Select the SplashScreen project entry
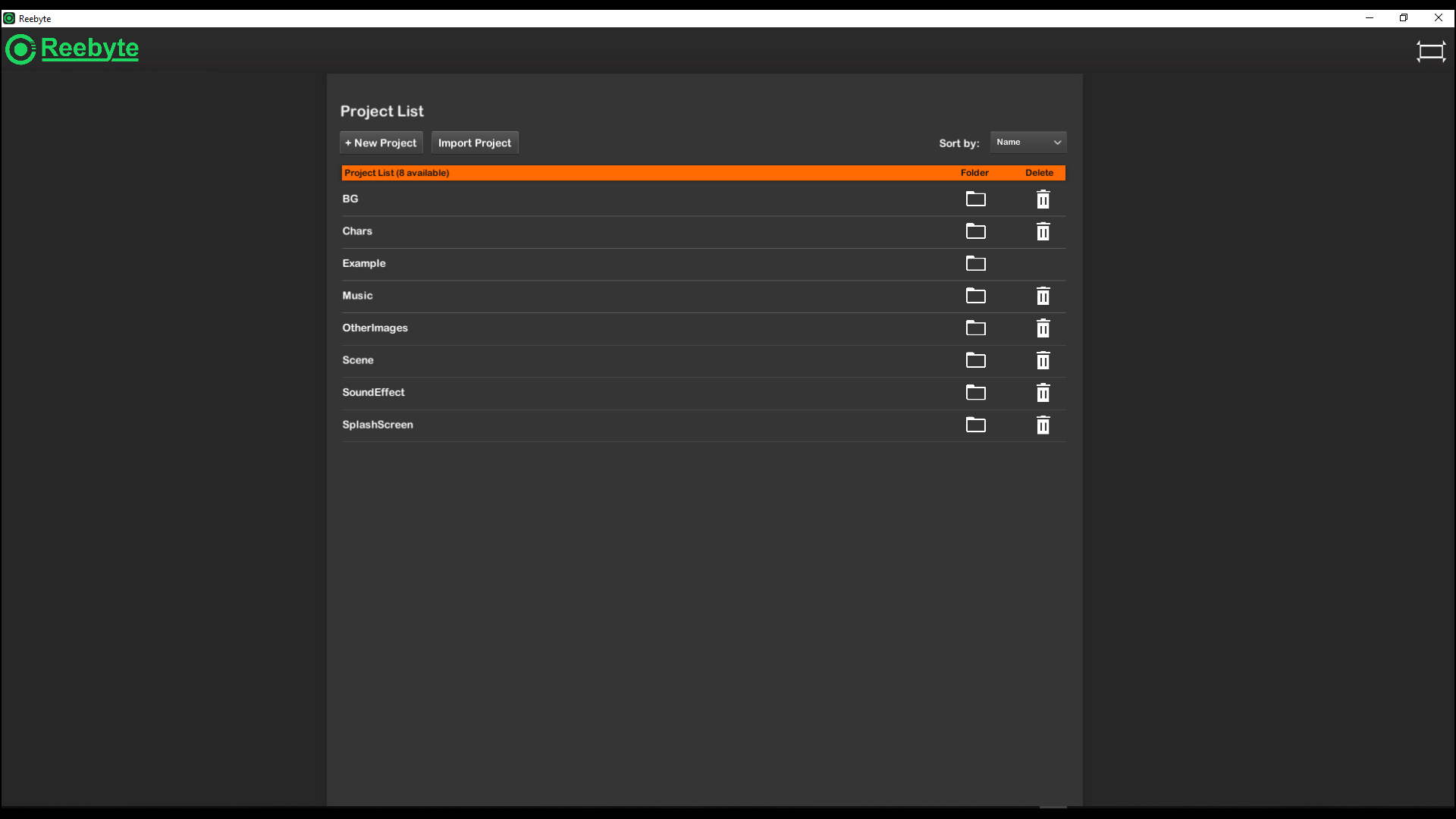 click(377, 425)
